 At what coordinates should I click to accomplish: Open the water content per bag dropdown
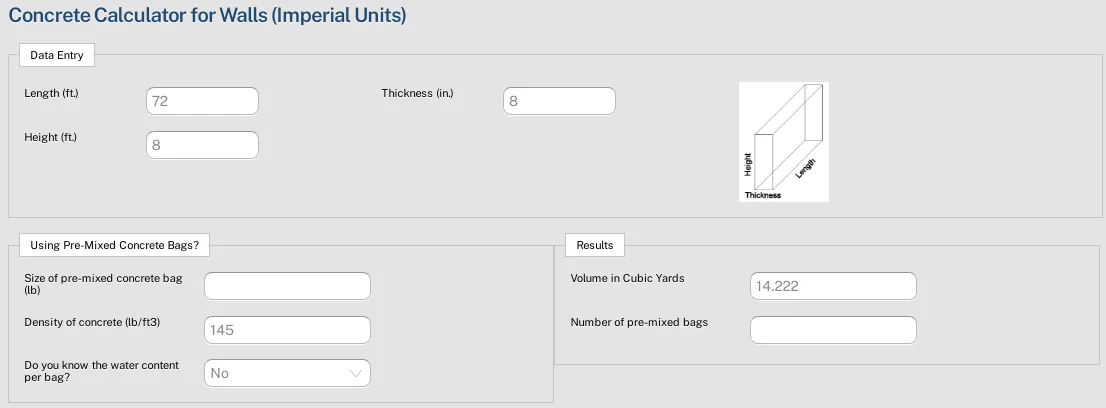pyautogui.click(x=287, y=373)
